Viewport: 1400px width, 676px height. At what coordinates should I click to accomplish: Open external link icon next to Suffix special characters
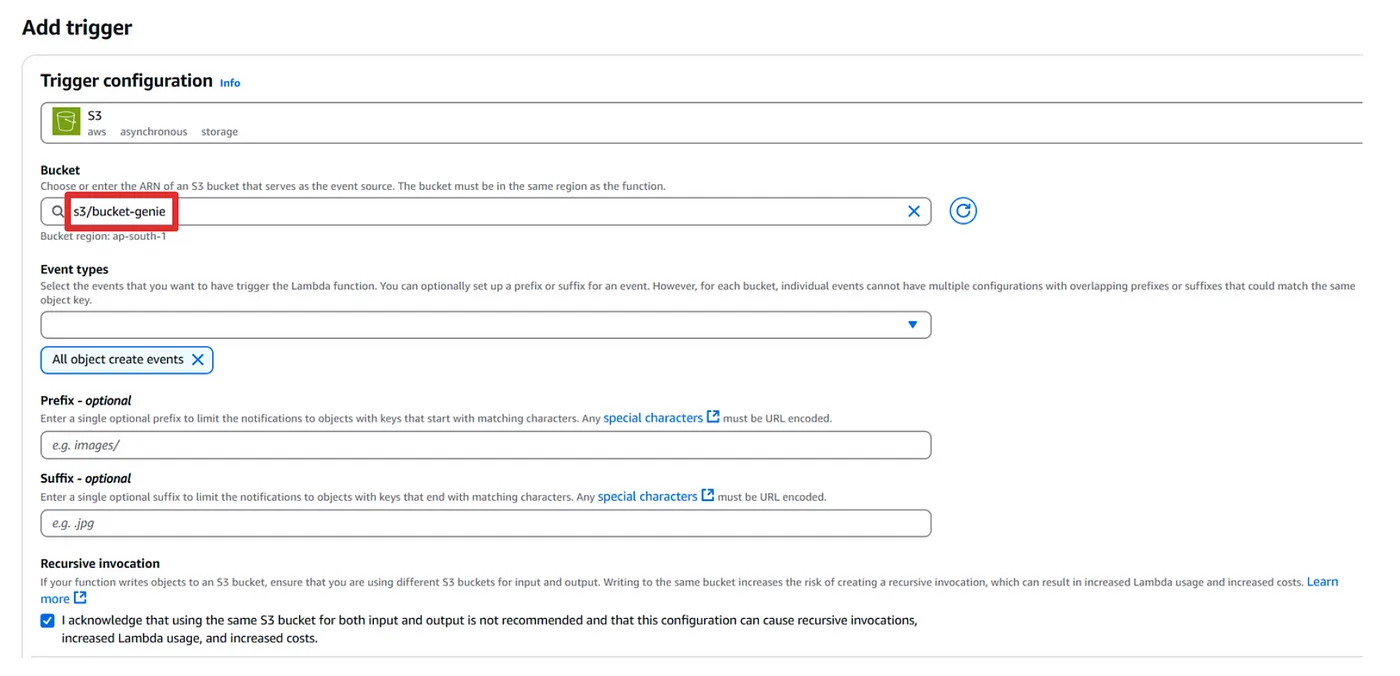tap(708, 495)
